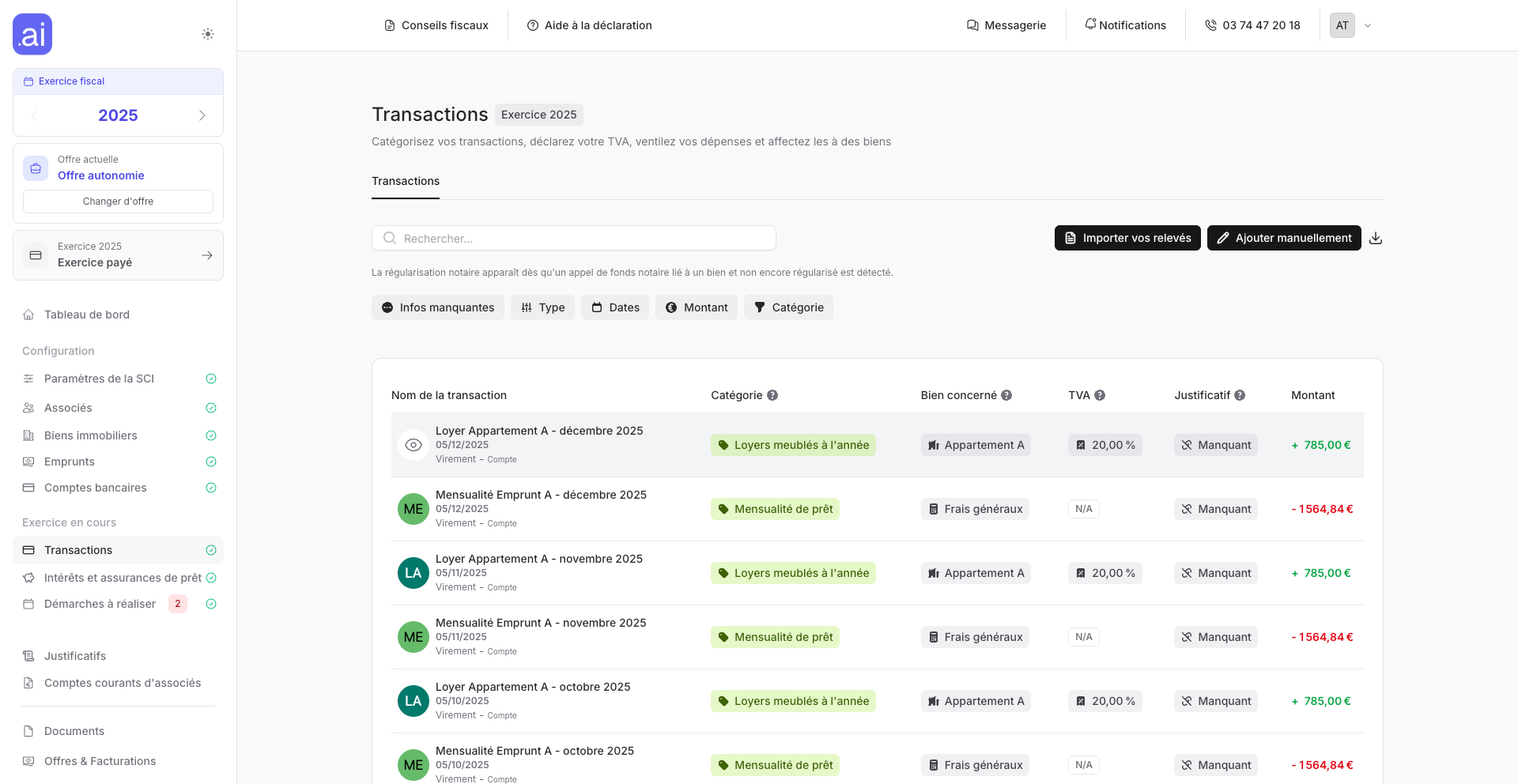Open Messagerie from the top bar
The image size is (1518, 784).
click(x=1006, y=25)
